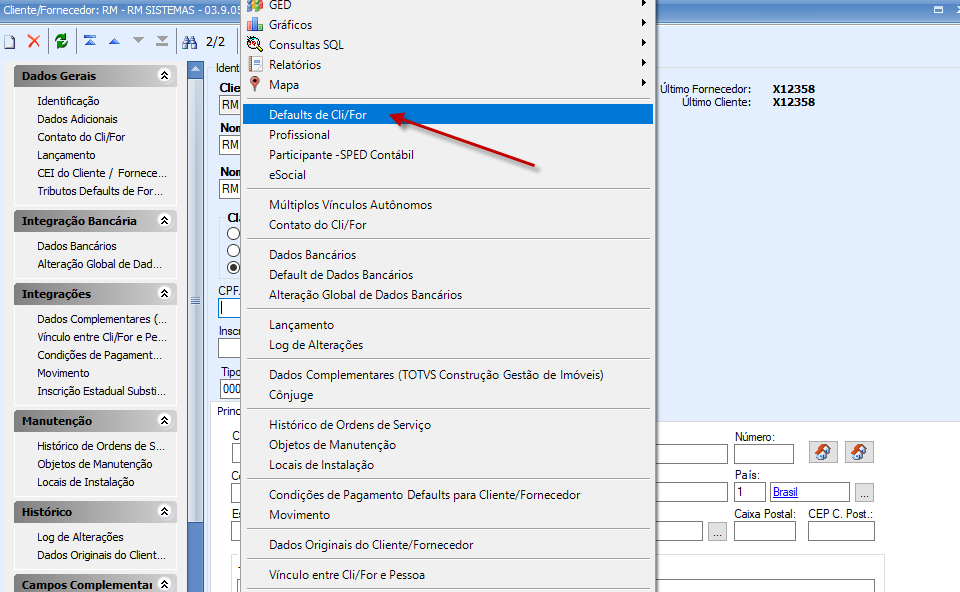Open Dados Adicionais in sidebar
Screen dimensions: 960x592
(77, 119)
